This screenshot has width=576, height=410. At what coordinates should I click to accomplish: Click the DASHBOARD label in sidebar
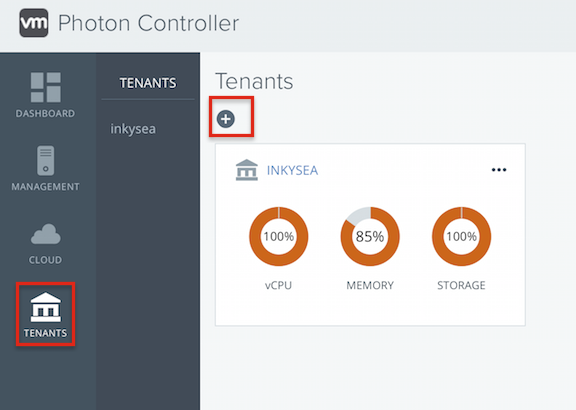tap(45, 114)
